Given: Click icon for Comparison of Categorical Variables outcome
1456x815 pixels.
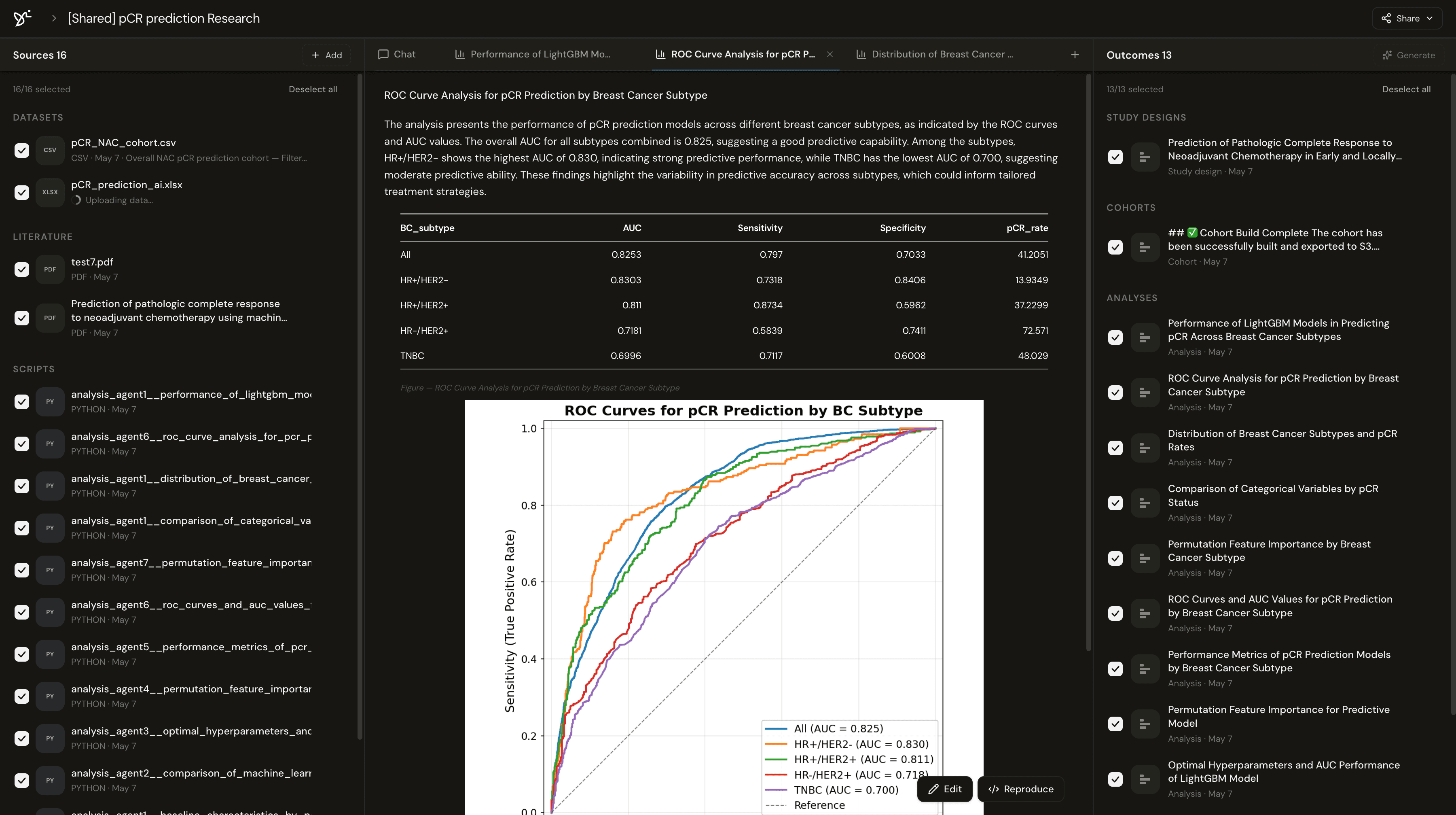Looking at the screenshot, I should click(x=1145, y=503).
